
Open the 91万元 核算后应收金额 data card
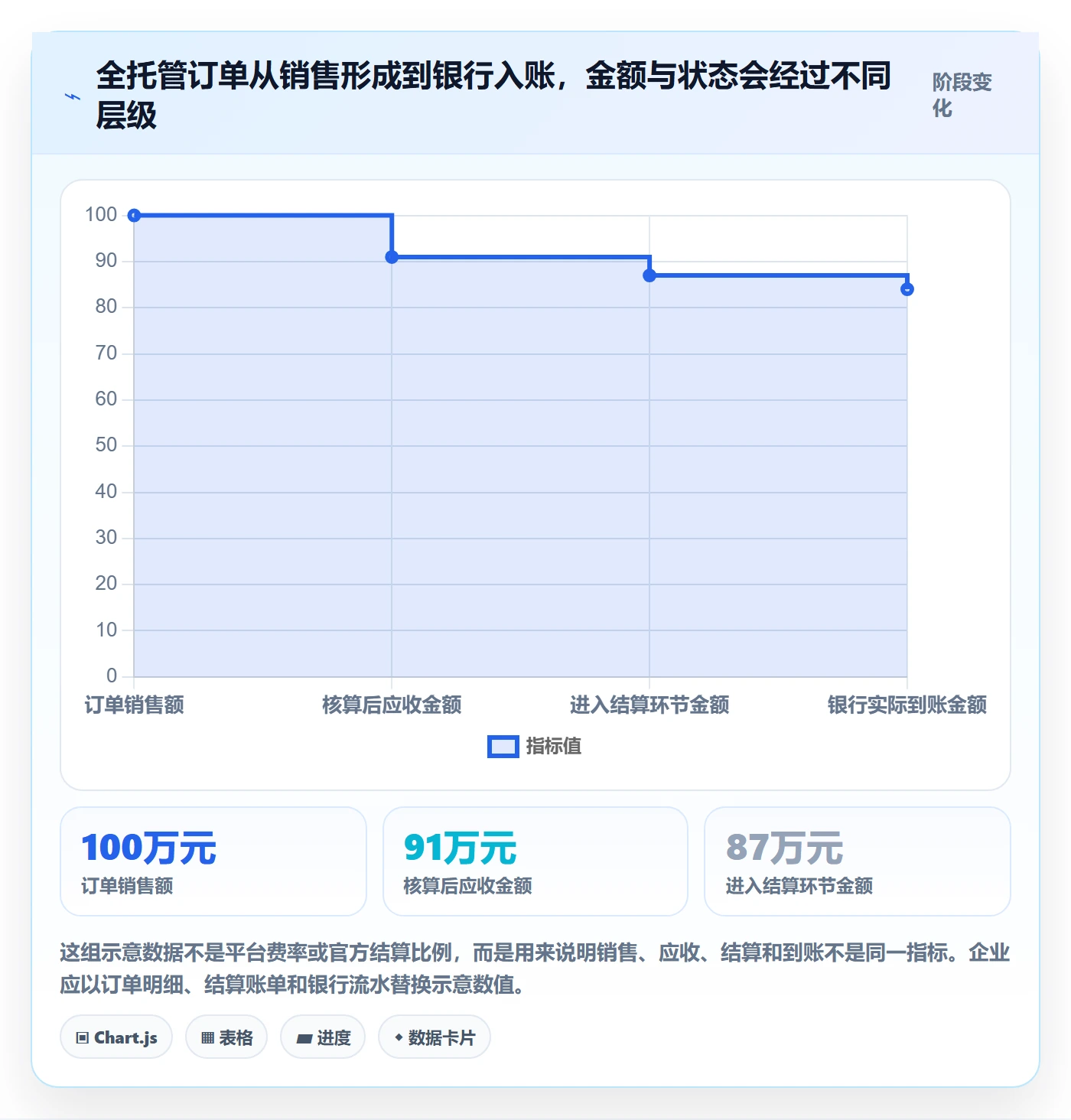pyautogui.click(x=535, y=861)
